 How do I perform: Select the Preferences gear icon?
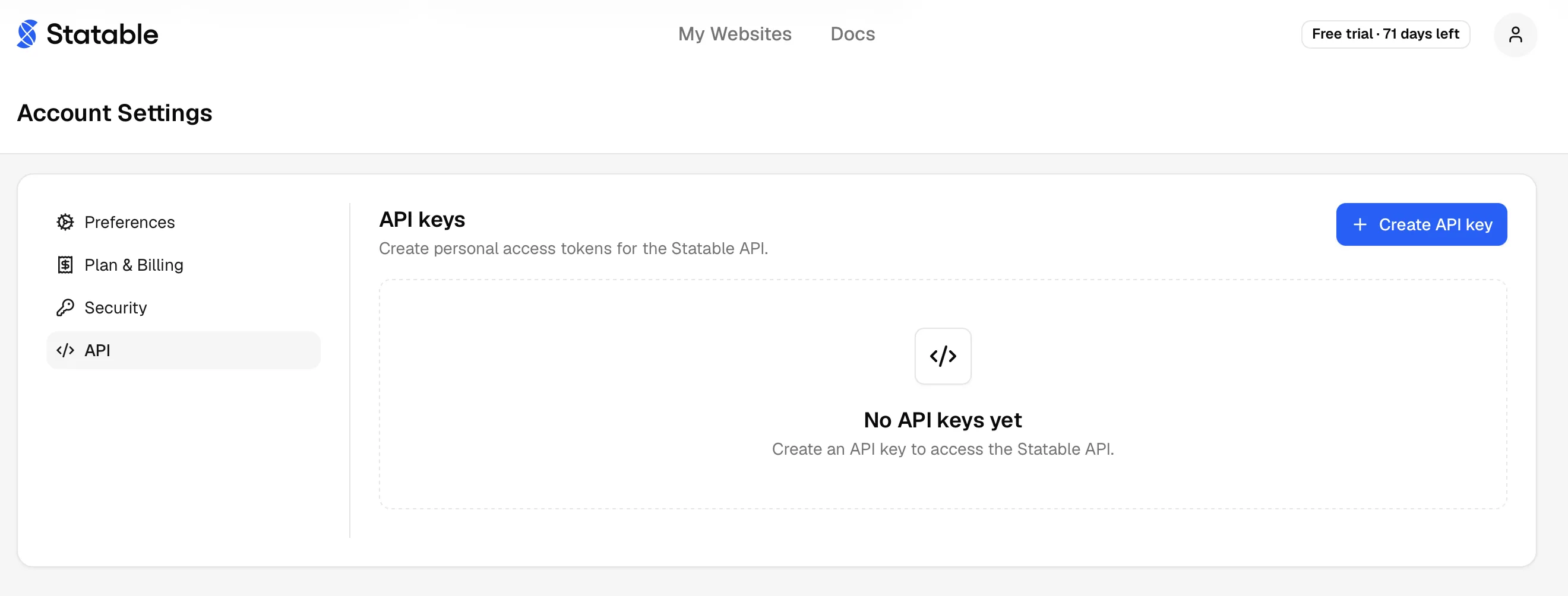65,223
